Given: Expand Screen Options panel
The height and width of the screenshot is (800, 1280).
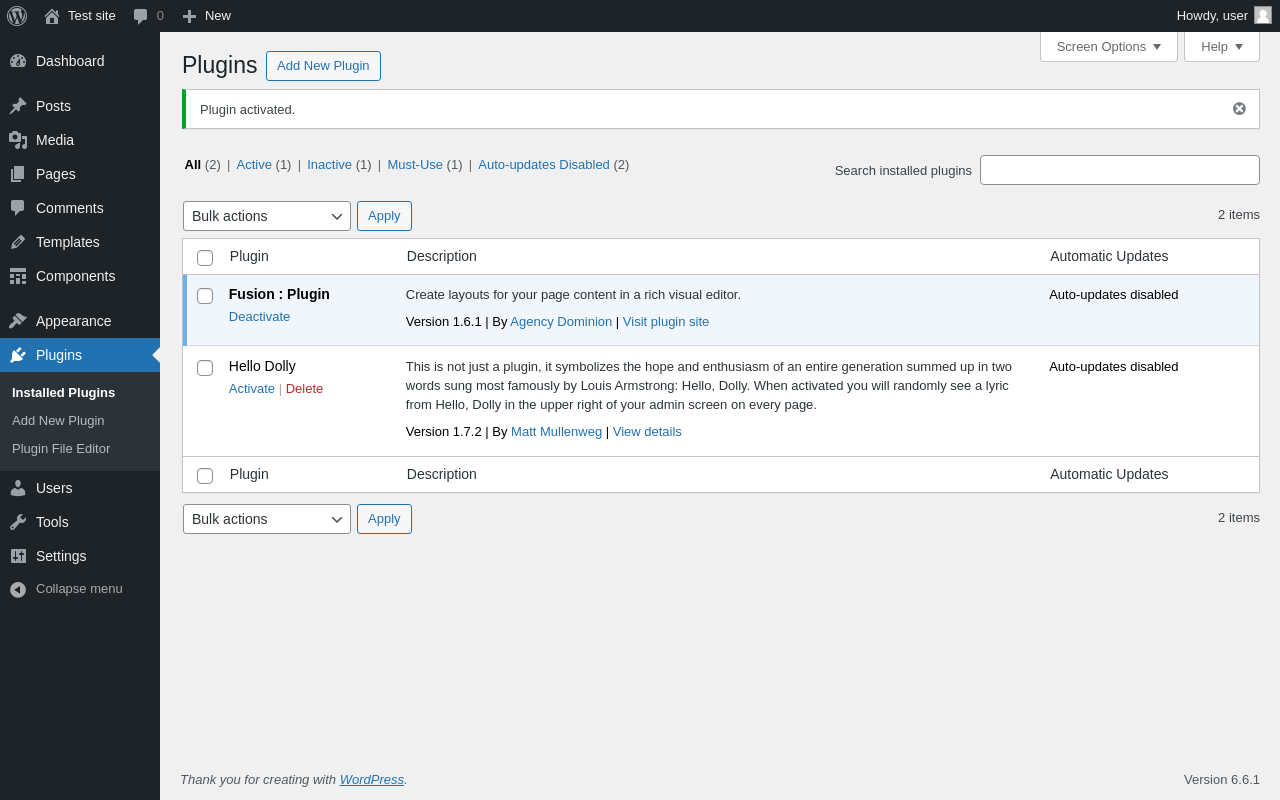Looking at the screenshot, I should click(x=1109, y=46).
